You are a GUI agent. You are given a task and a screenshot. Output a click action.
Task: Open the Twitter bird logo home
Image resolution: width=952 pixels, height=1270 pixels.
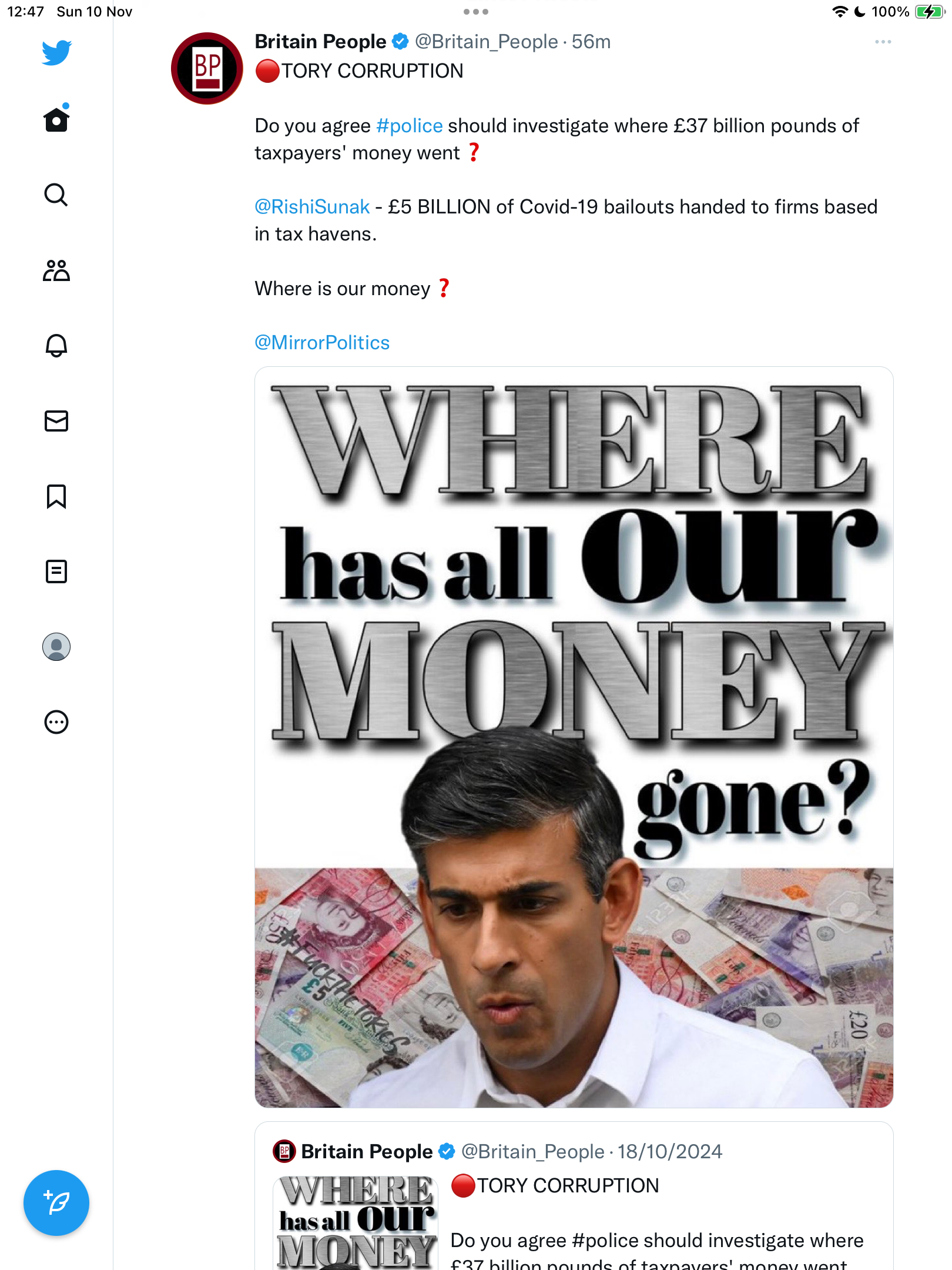pos(56,53)
